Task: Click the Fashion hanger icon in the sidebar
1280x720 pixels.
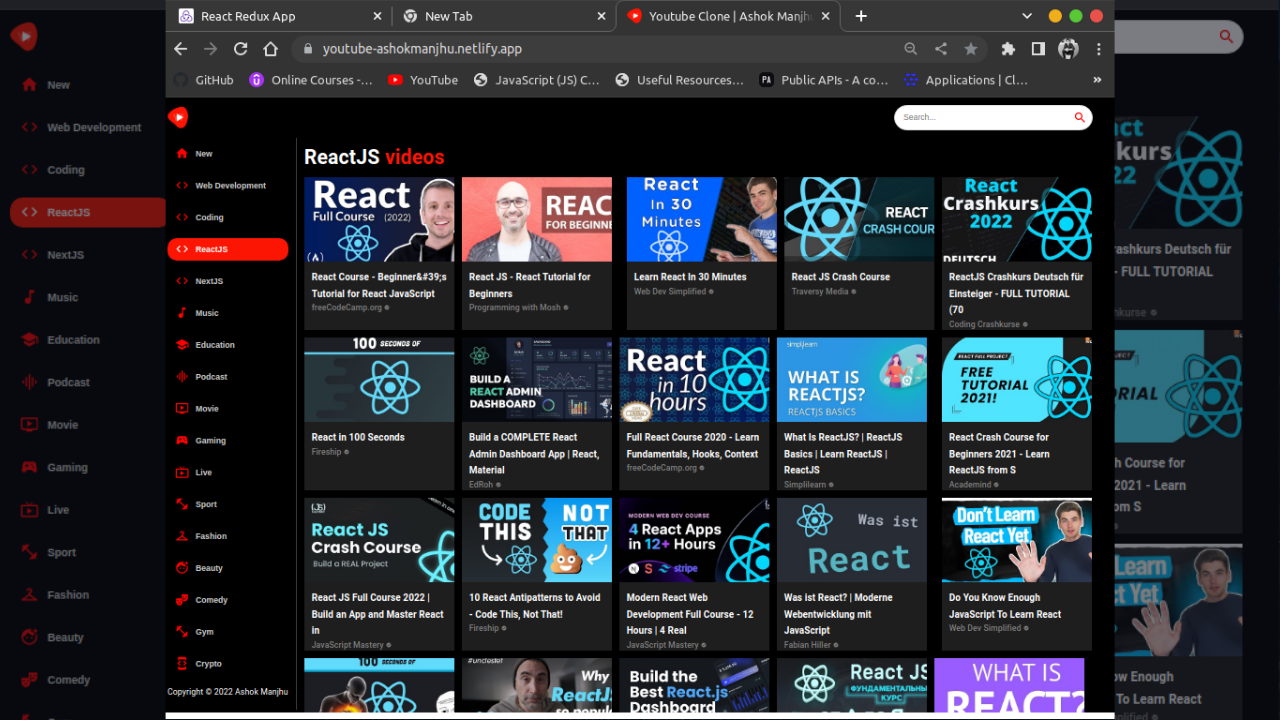Action: click(x=182, y=536)
